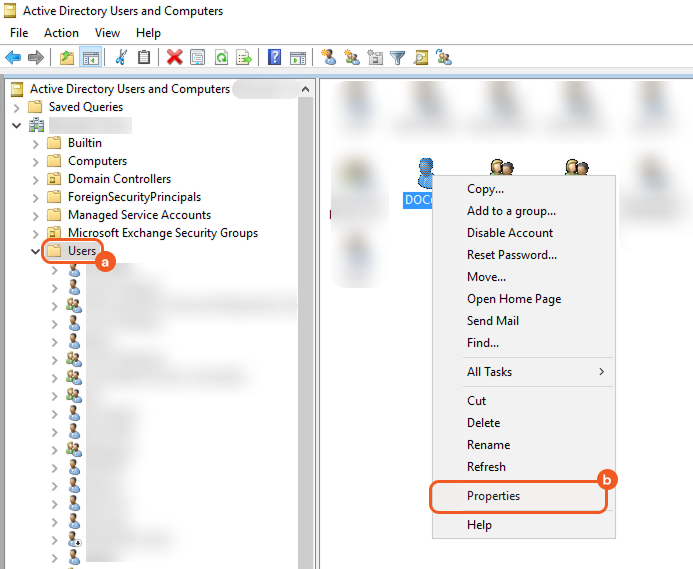This screenshot has width=693, height=569.
Task: Select Reset Password... in the context menu
Action: point(511,255)
